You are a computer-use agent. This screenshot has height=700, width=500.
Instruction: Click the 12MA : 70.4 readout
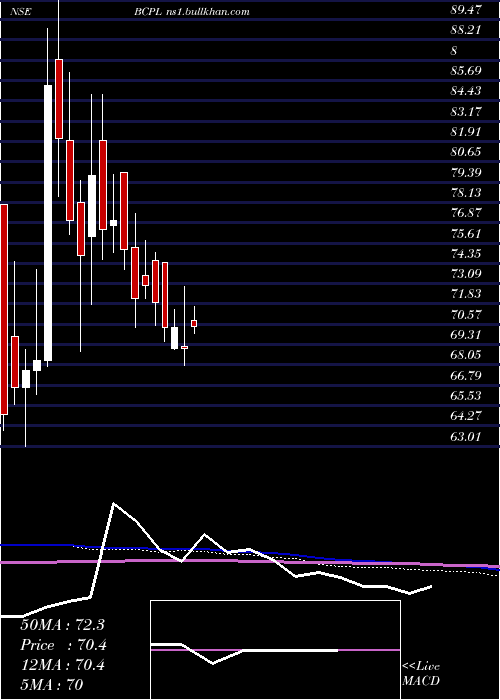pyautogui.click(x=62, y=665)
